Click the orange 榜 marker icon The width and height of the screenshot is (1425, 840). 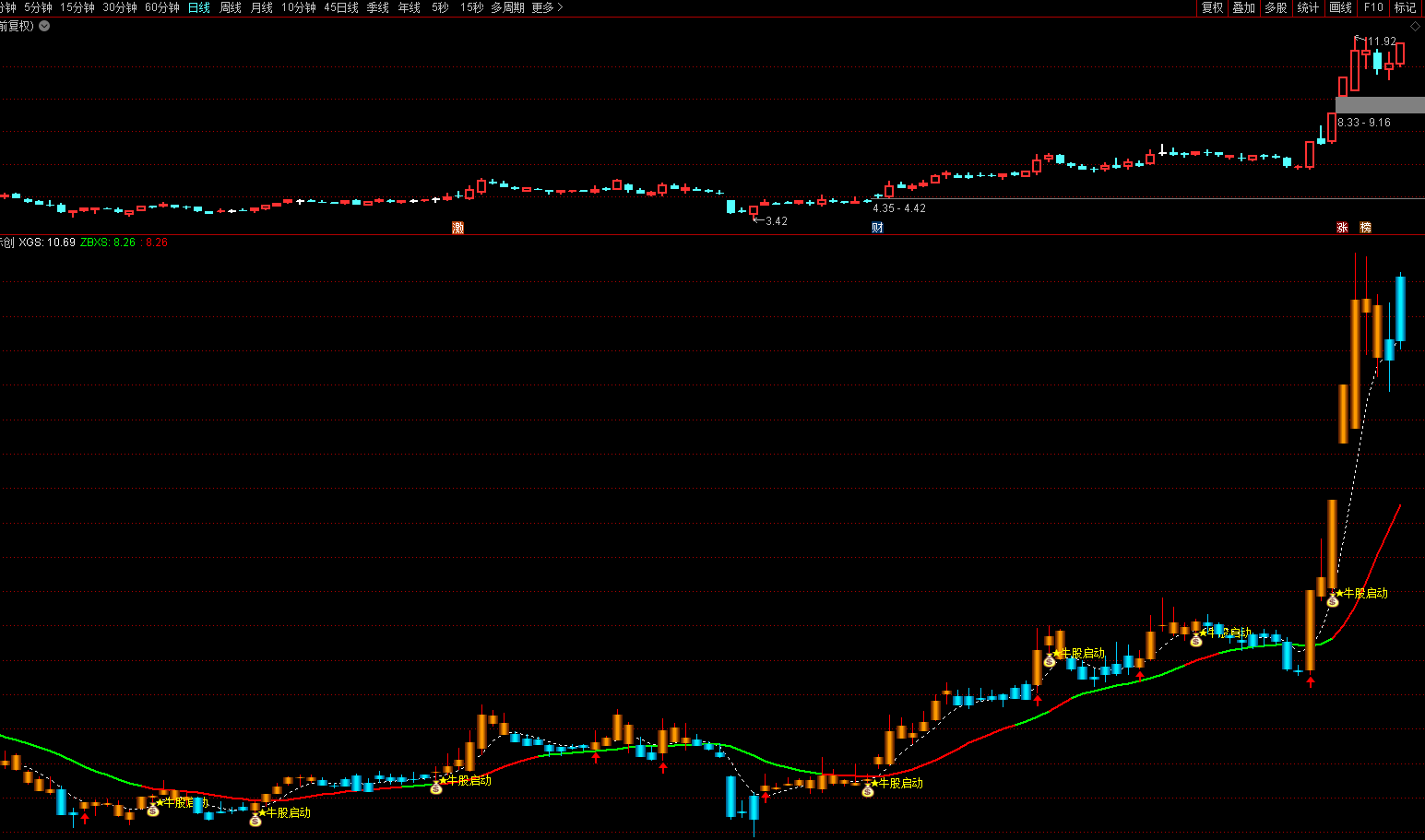pos(1366,228)
